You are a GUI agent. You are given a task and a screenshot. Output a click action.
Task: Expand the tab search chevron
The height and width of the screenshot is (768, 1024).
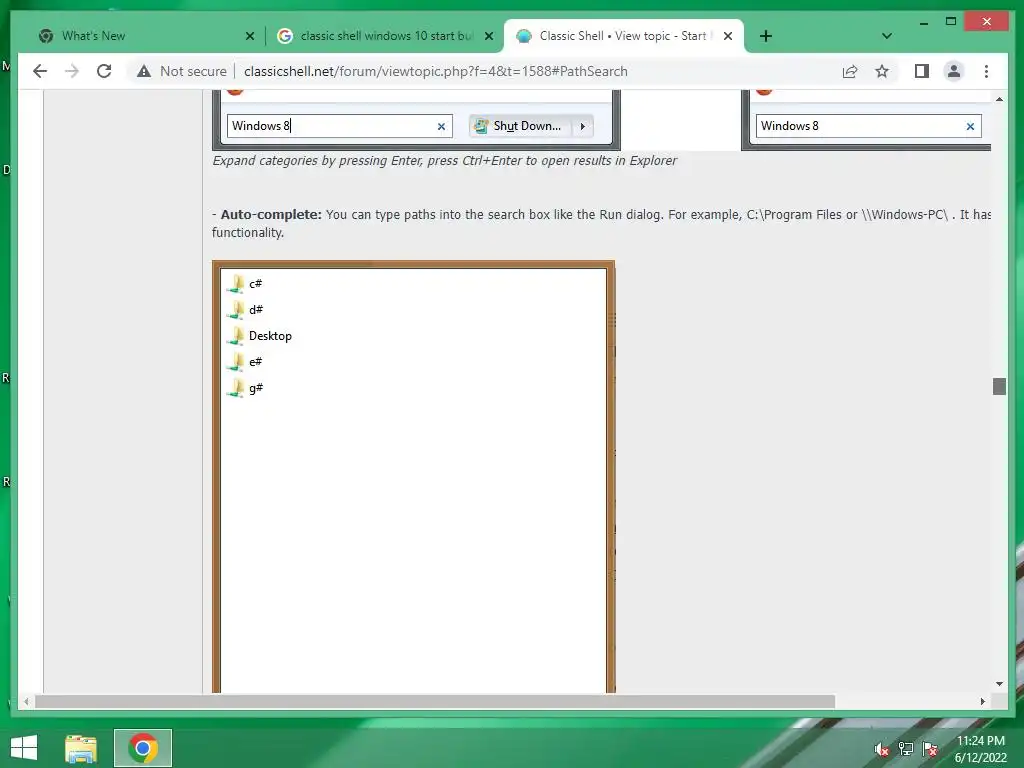[x=887, y=36]
